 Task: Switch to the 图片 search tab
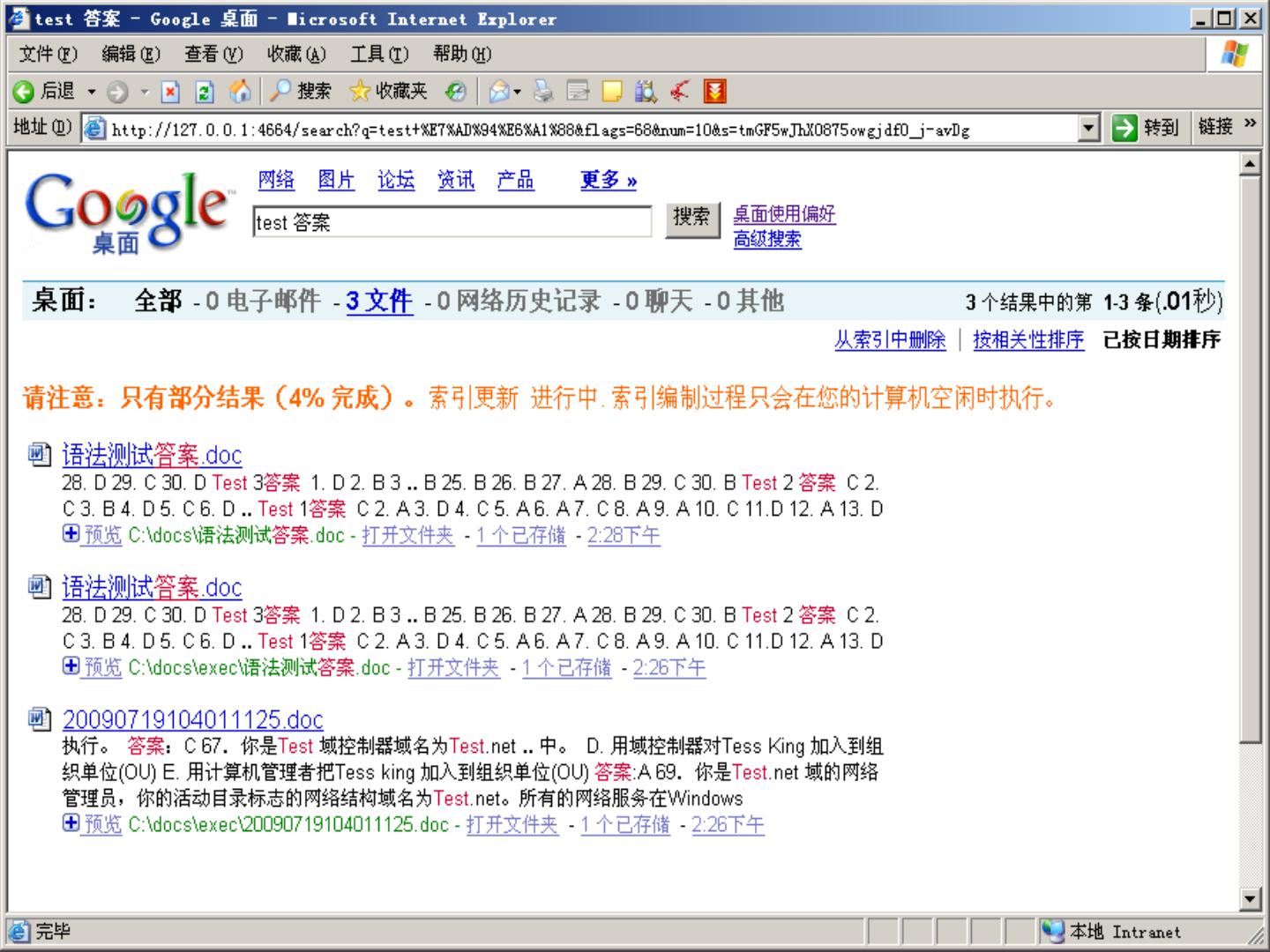336,180
